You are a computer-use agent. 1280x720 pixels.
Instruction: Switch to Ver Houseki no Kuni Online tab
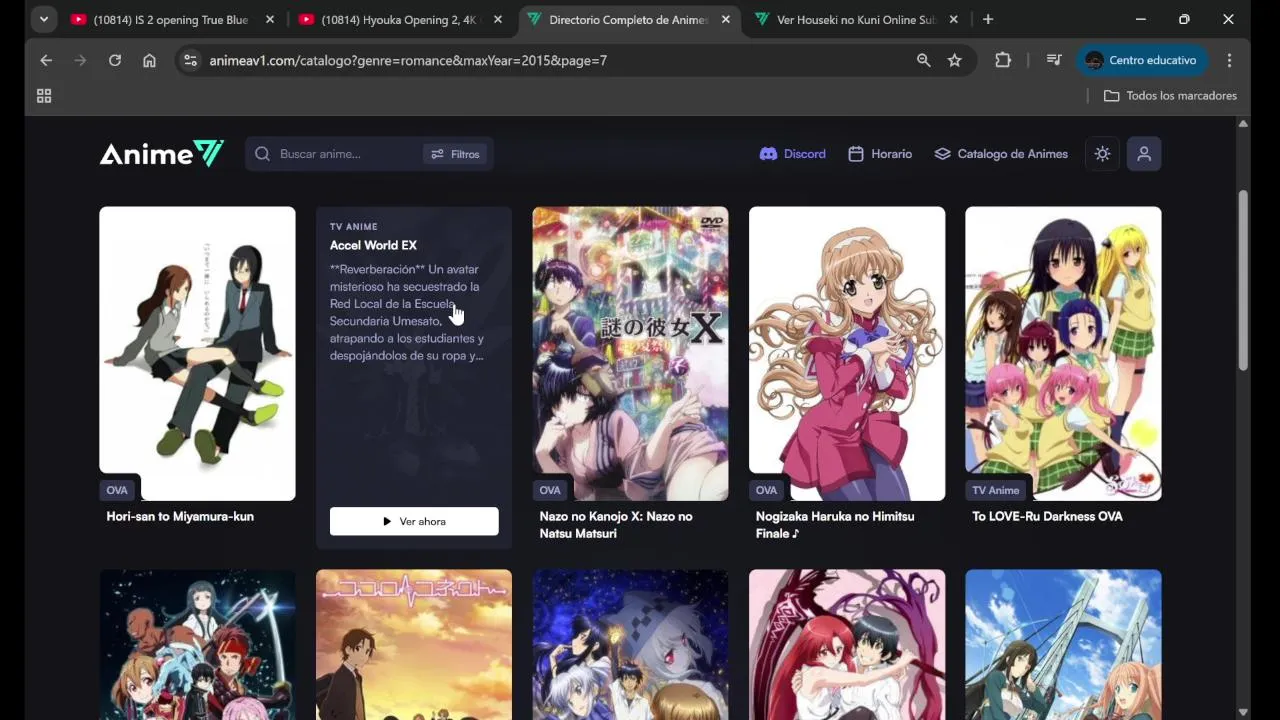coord(856,19)
